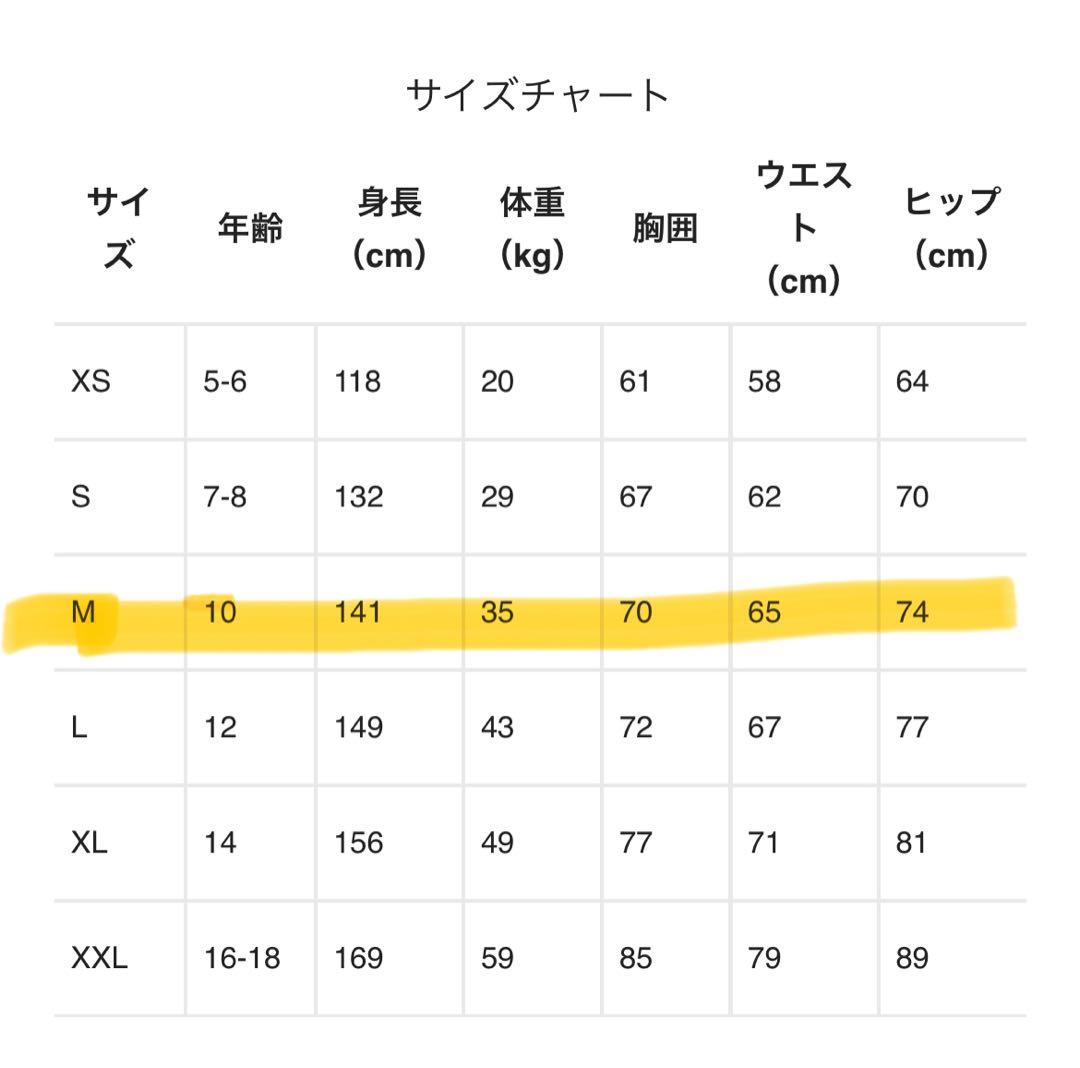Click the XXL size label

[99, 958]
